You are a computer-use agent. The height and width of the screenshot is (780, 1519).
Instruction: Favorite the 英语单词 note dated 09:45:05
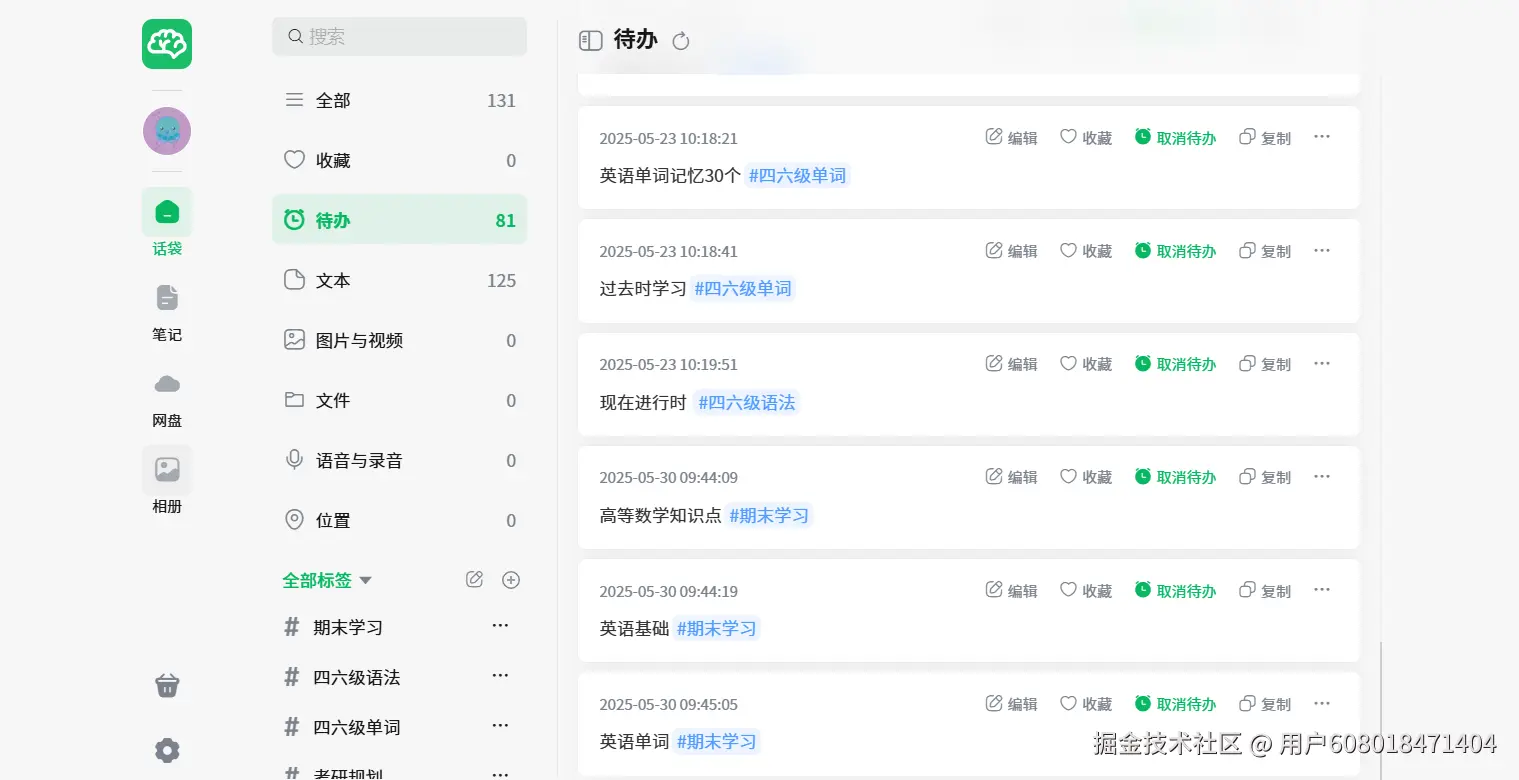tap(1086, 704)
